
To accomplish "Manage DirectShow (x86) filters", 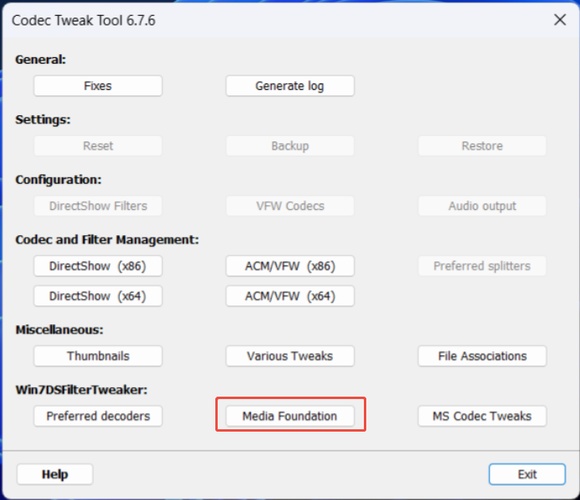I will 98,266.
